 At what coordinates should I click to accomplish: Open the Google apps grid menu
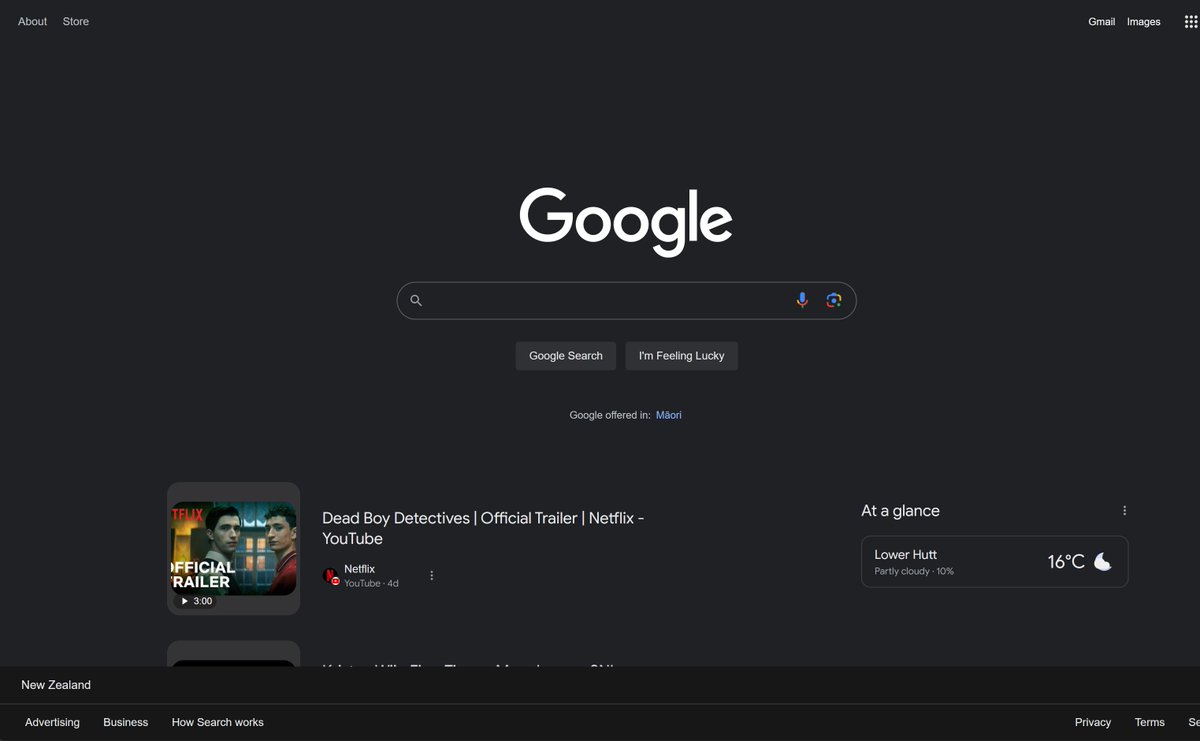pos(1191,21)
